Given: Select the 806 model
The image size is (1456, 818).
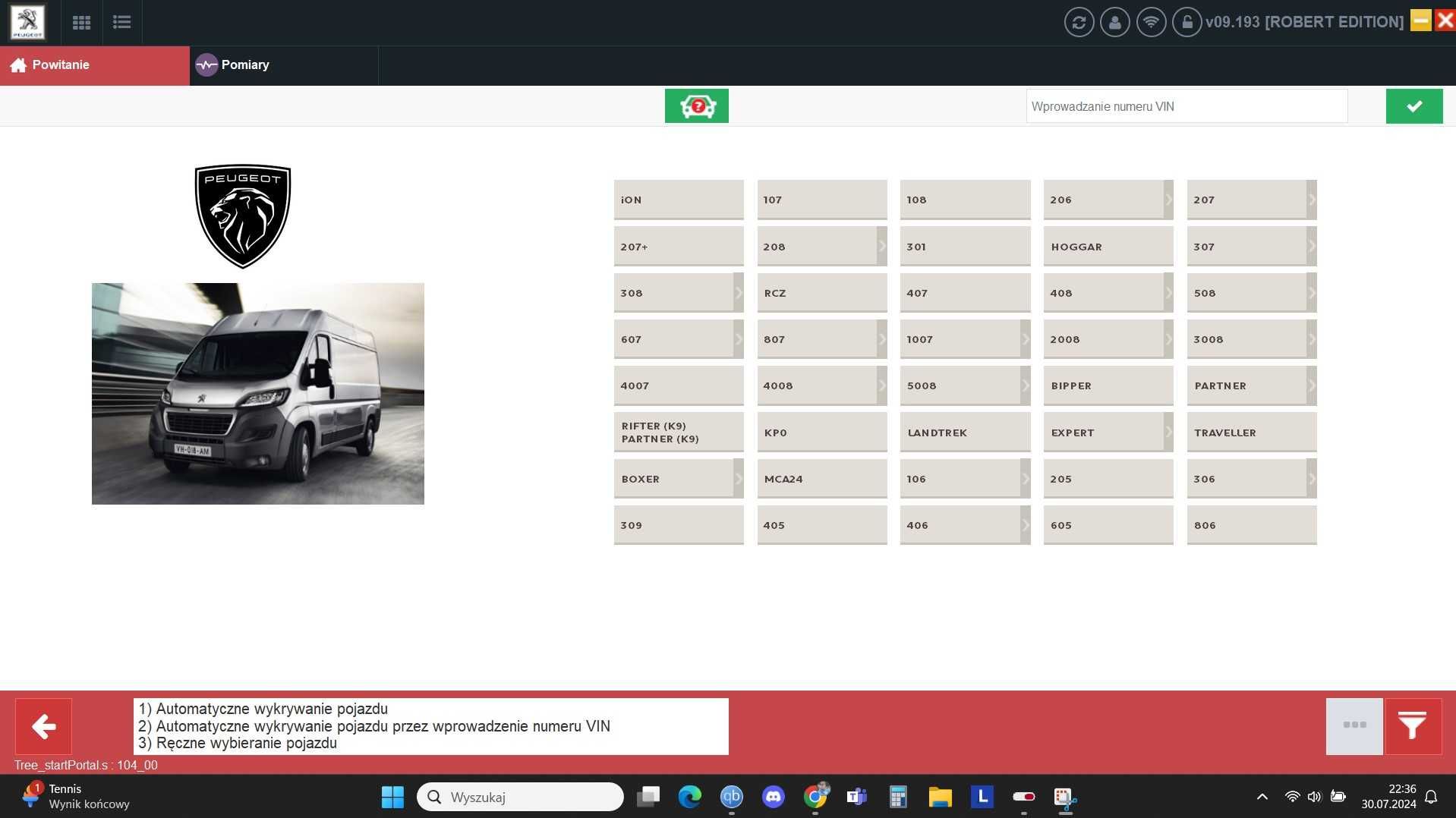Looking at the screenshot, I should click(1252, 524).
